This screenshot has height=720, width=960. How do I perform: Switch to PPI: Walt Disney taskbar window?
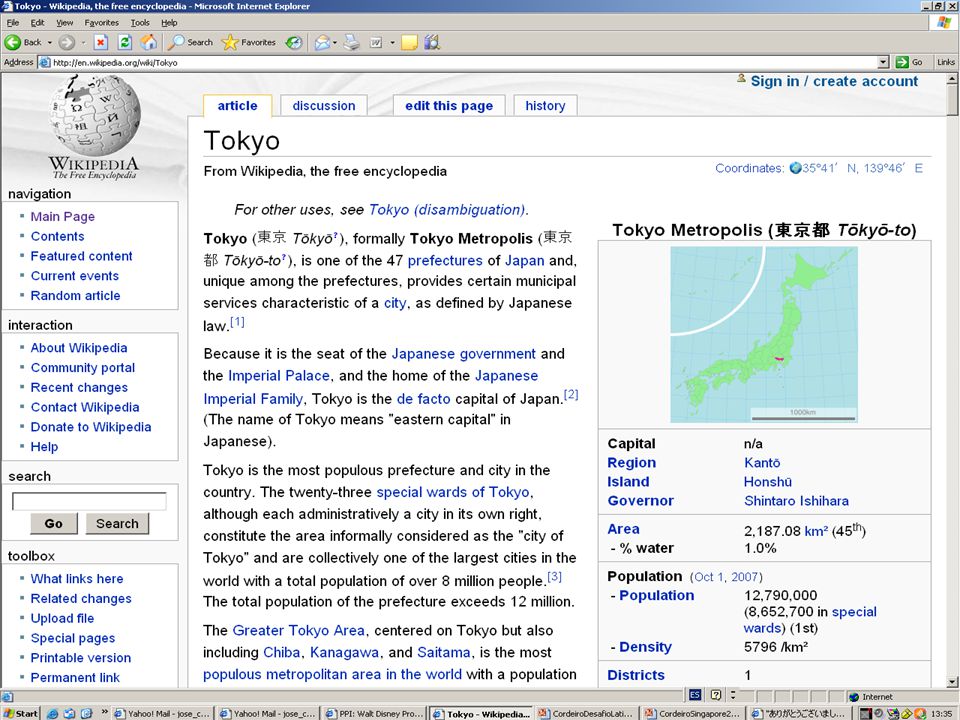point(375,713)
